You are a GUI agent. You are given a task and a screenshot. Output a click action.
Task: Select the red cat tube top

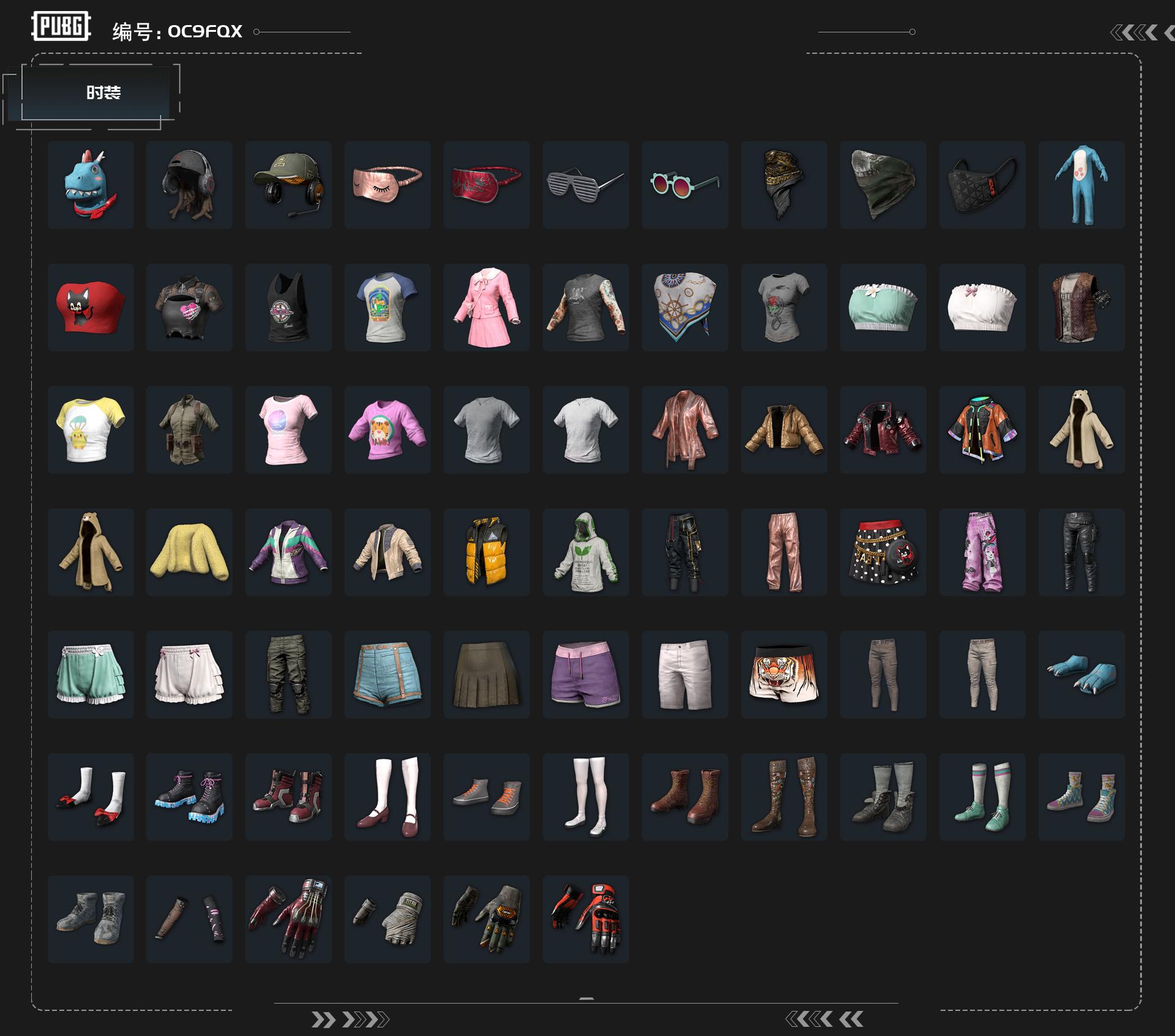(91, 307)
